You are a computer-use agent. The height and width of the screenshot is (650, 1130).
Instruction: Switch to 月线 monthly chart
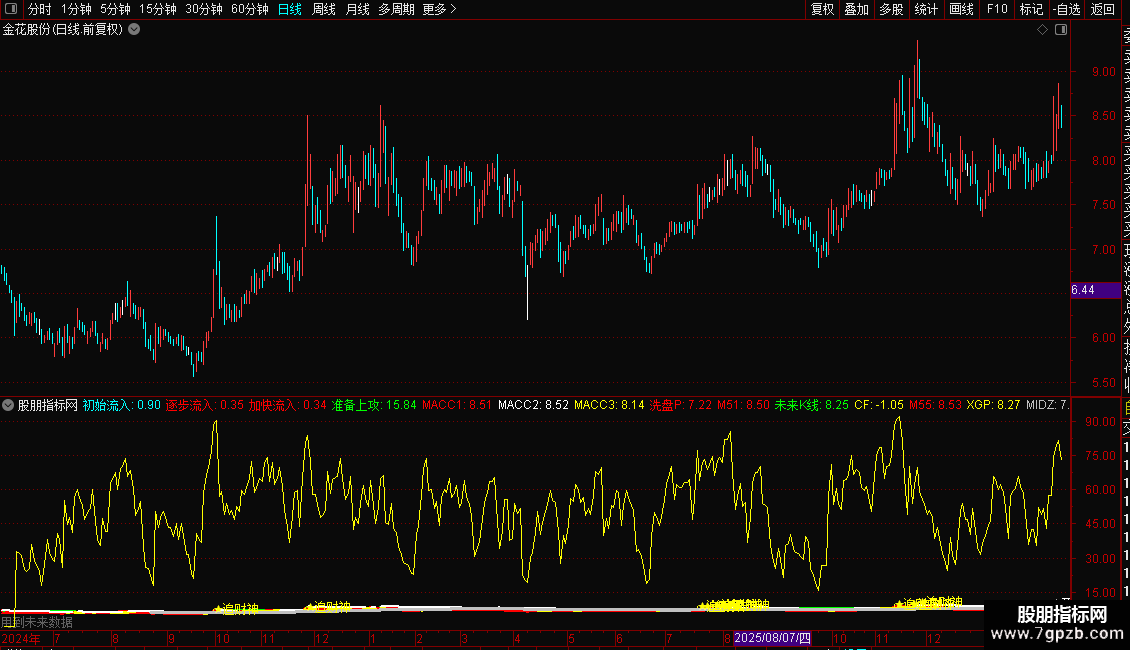(357, 9)
